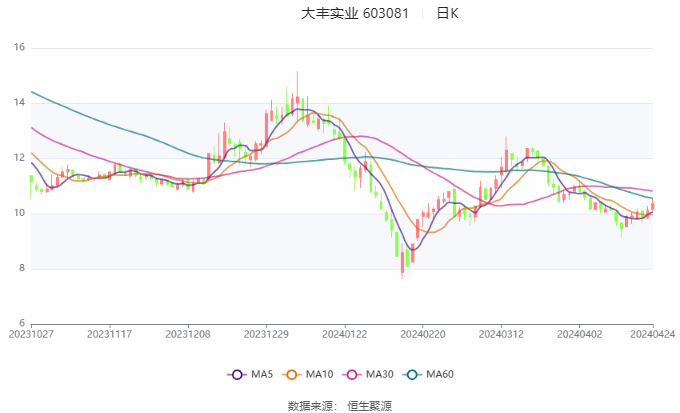Click the x-axis date label 20240424
Screen dimensions: 680x413
652,334
